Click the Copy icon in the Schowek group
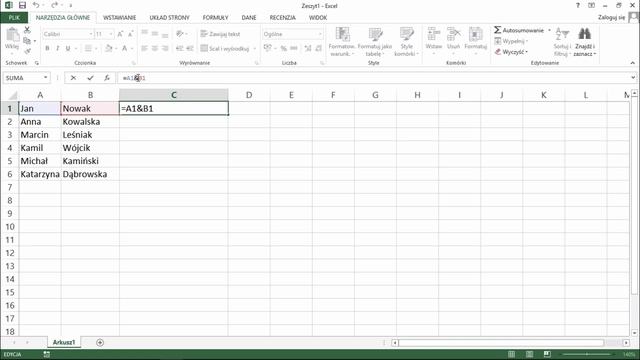 (x=27, y=41)
